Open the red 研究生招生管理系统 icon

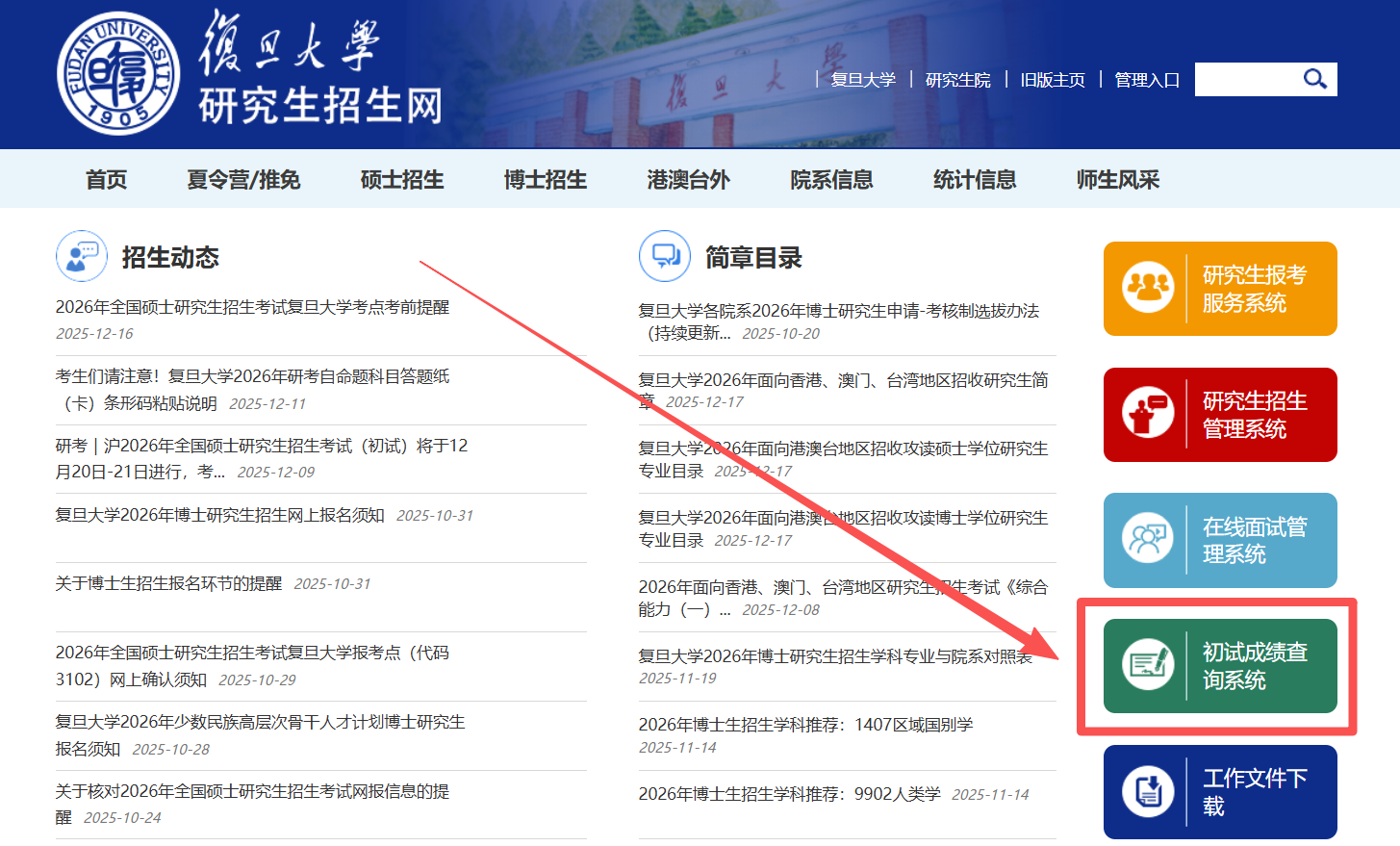pyautogui.click(x=1148, y=414)
